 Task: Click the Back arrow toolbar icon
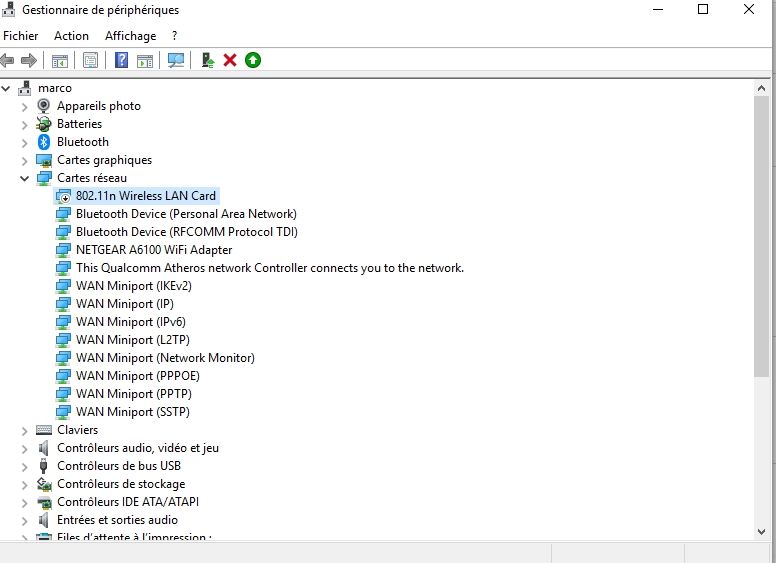pos(7,60)
